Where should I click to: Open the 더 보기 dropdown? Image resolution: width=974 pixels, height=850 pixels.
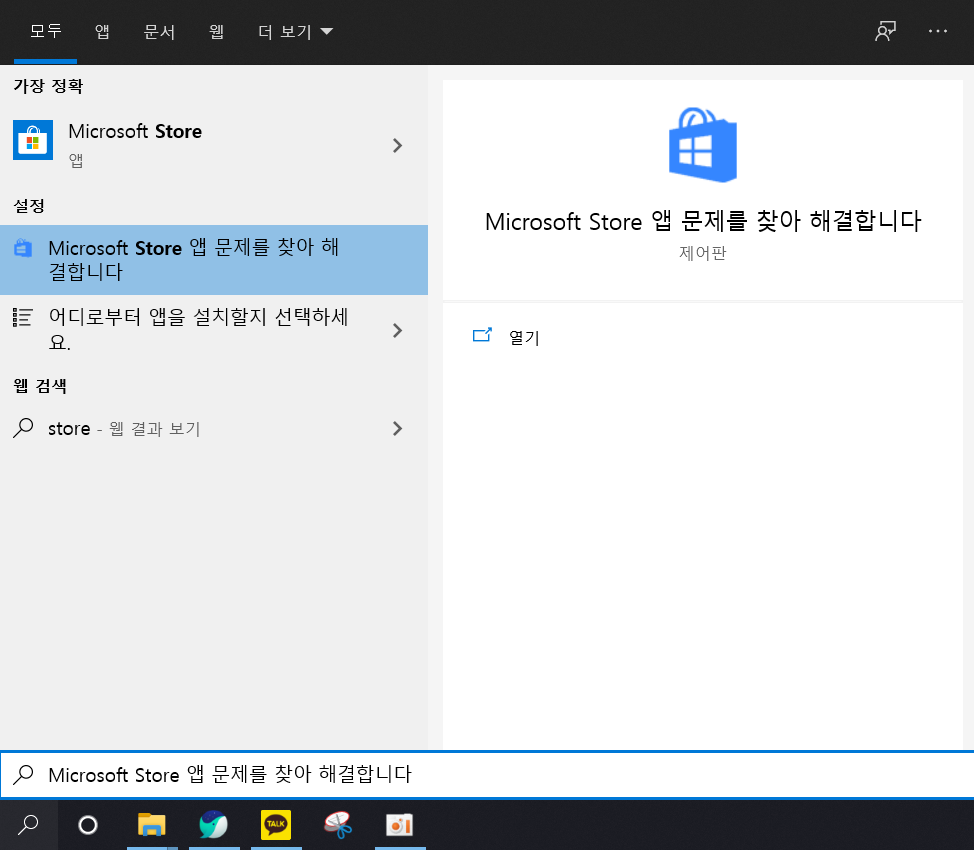[x=296, y=31]
